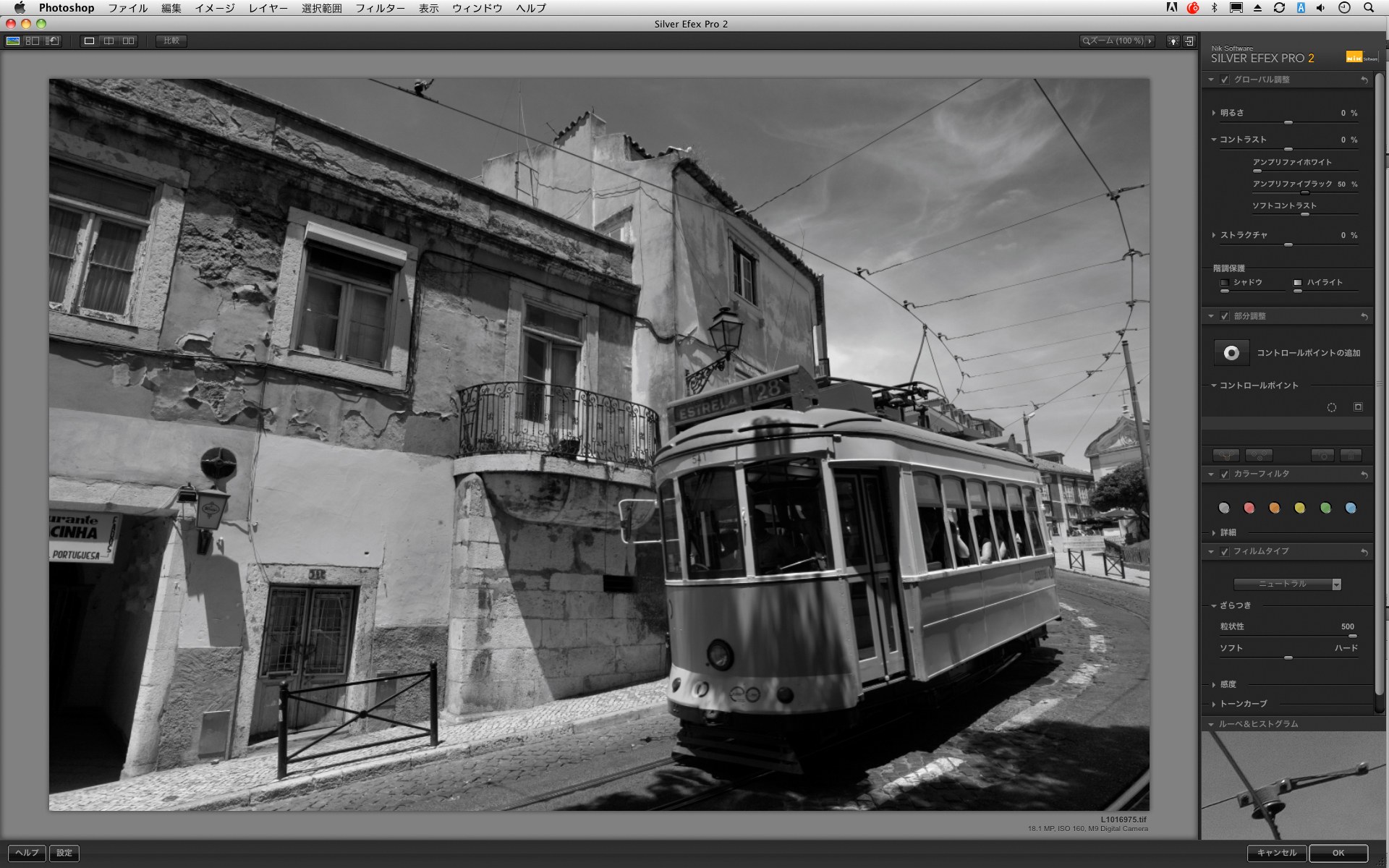Click the add control point target icon

coord(1231,353)
